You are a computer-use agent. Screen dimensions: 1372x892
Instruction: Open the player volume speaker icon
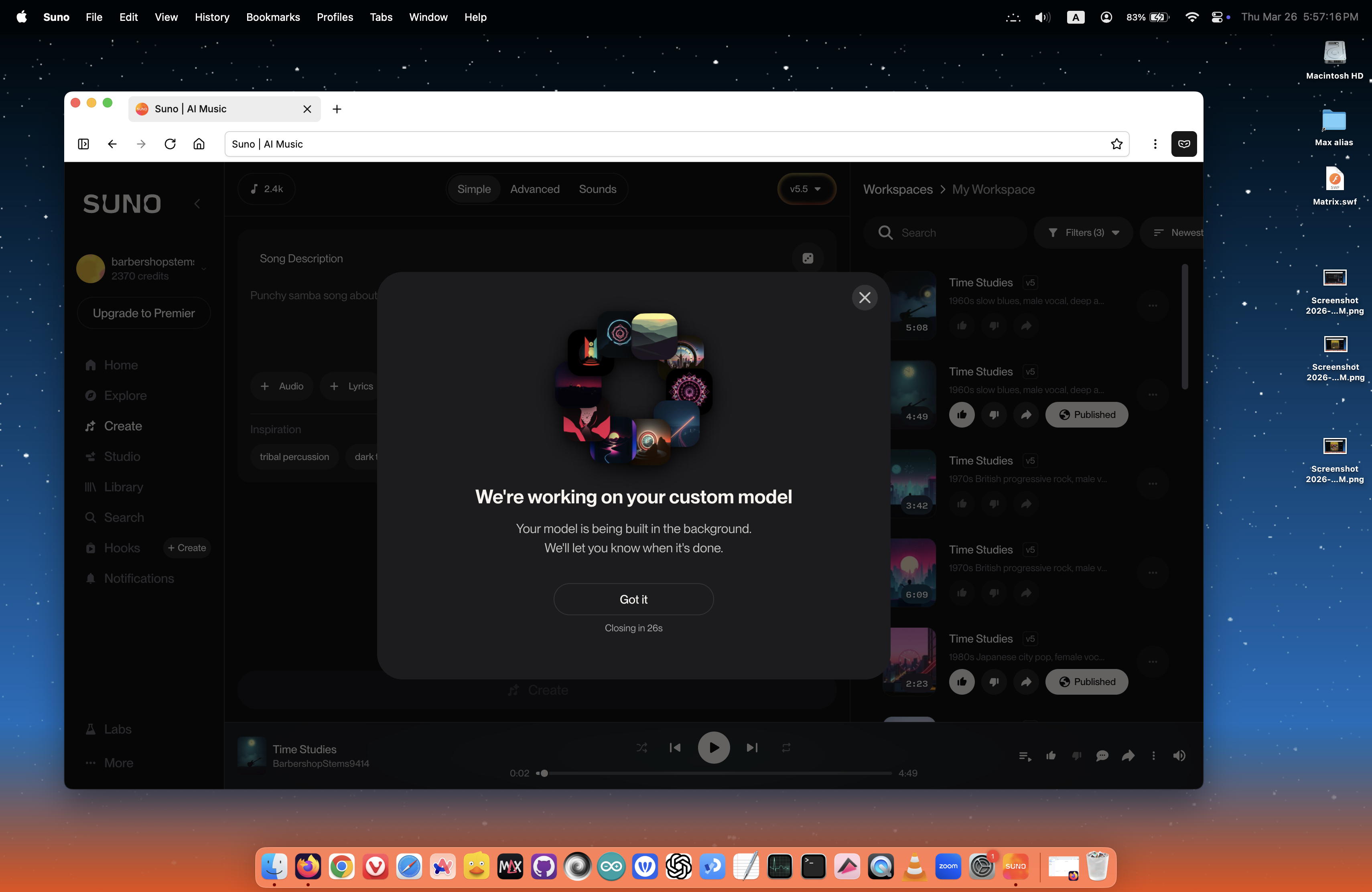pos(1179,756)
